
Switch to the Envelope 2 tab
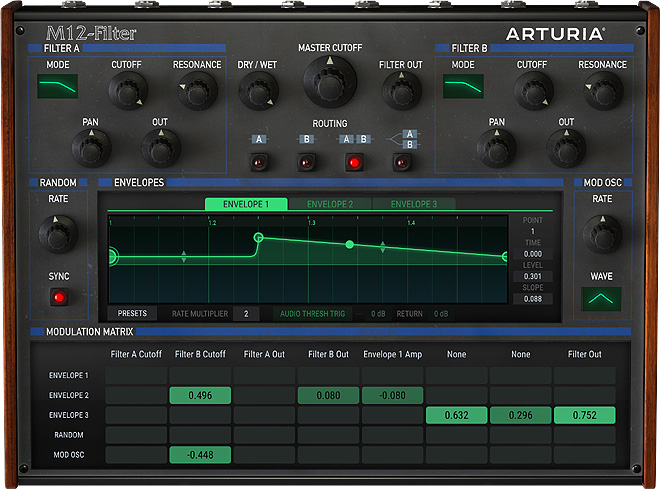(x=329, y=204)
